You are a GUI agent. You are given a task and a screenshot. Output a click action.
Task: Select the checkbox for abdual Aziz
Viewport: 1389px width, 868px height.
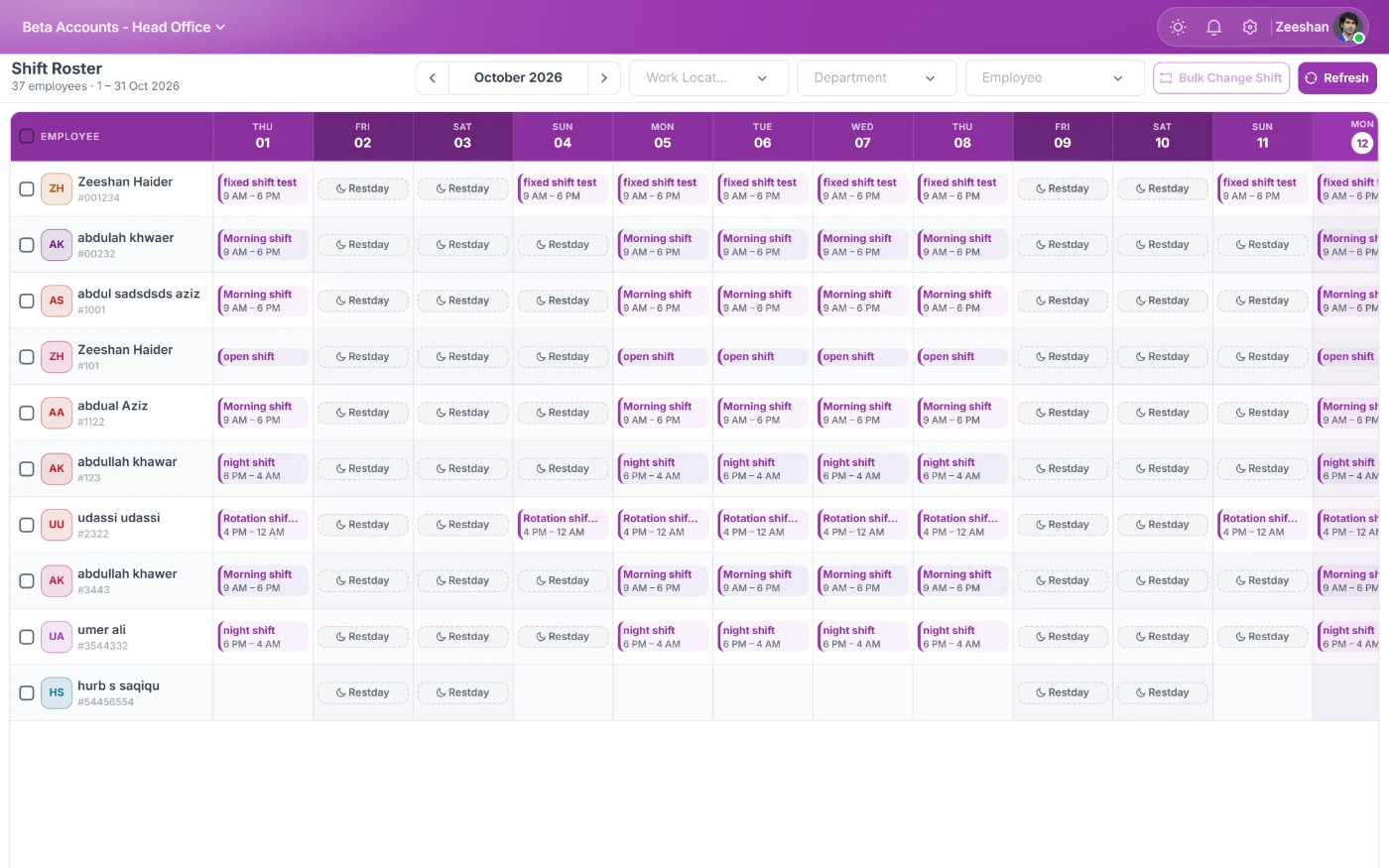pos(27,413)
